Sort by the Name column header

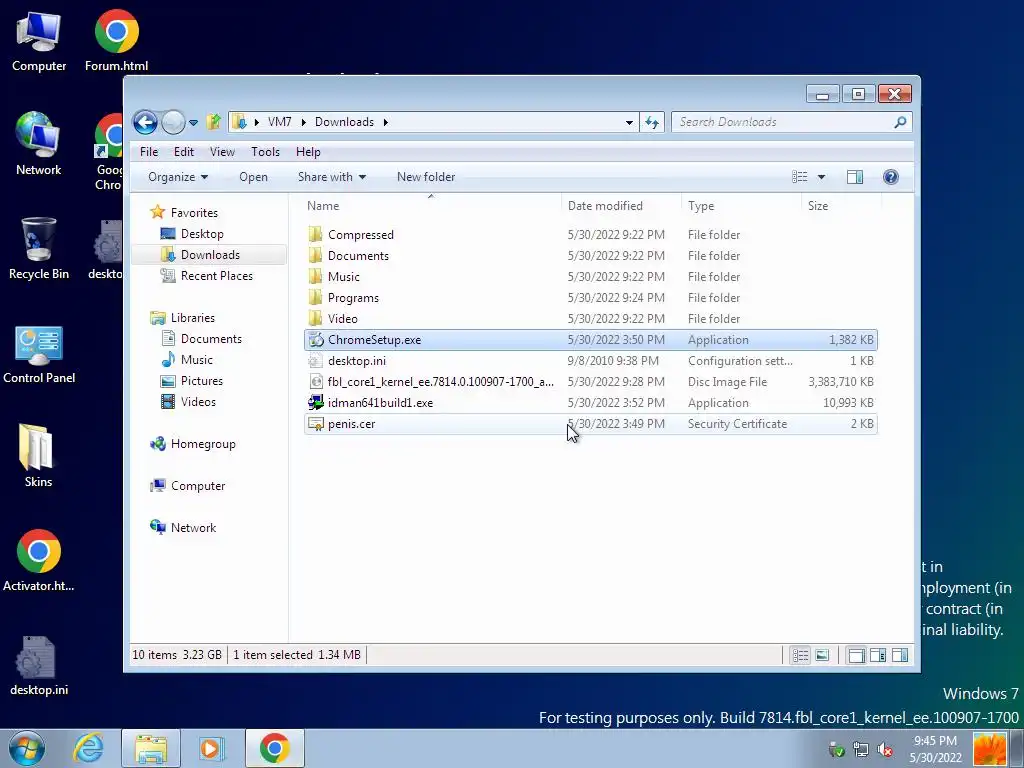[x=431, y=206]
